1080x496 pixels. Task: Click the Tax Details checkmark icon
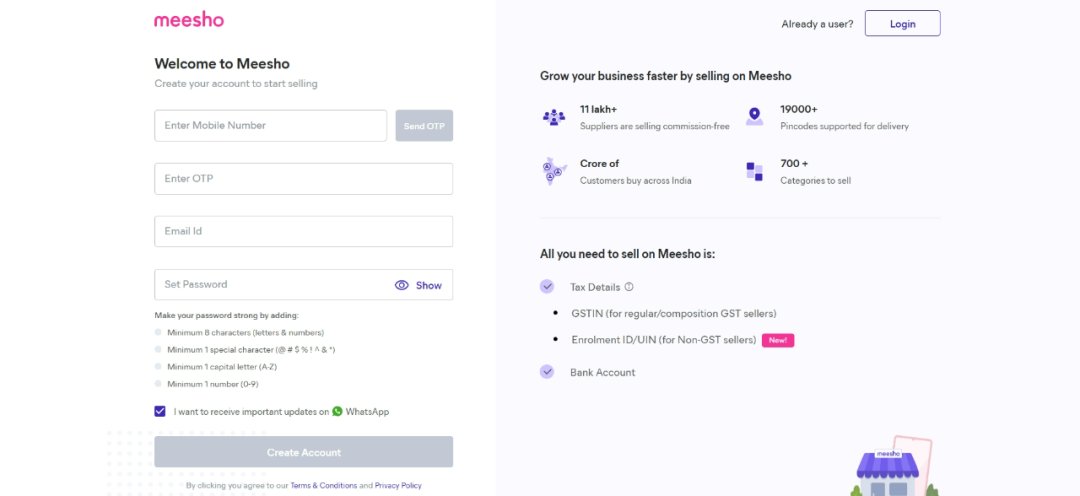(x=547, y=286)
